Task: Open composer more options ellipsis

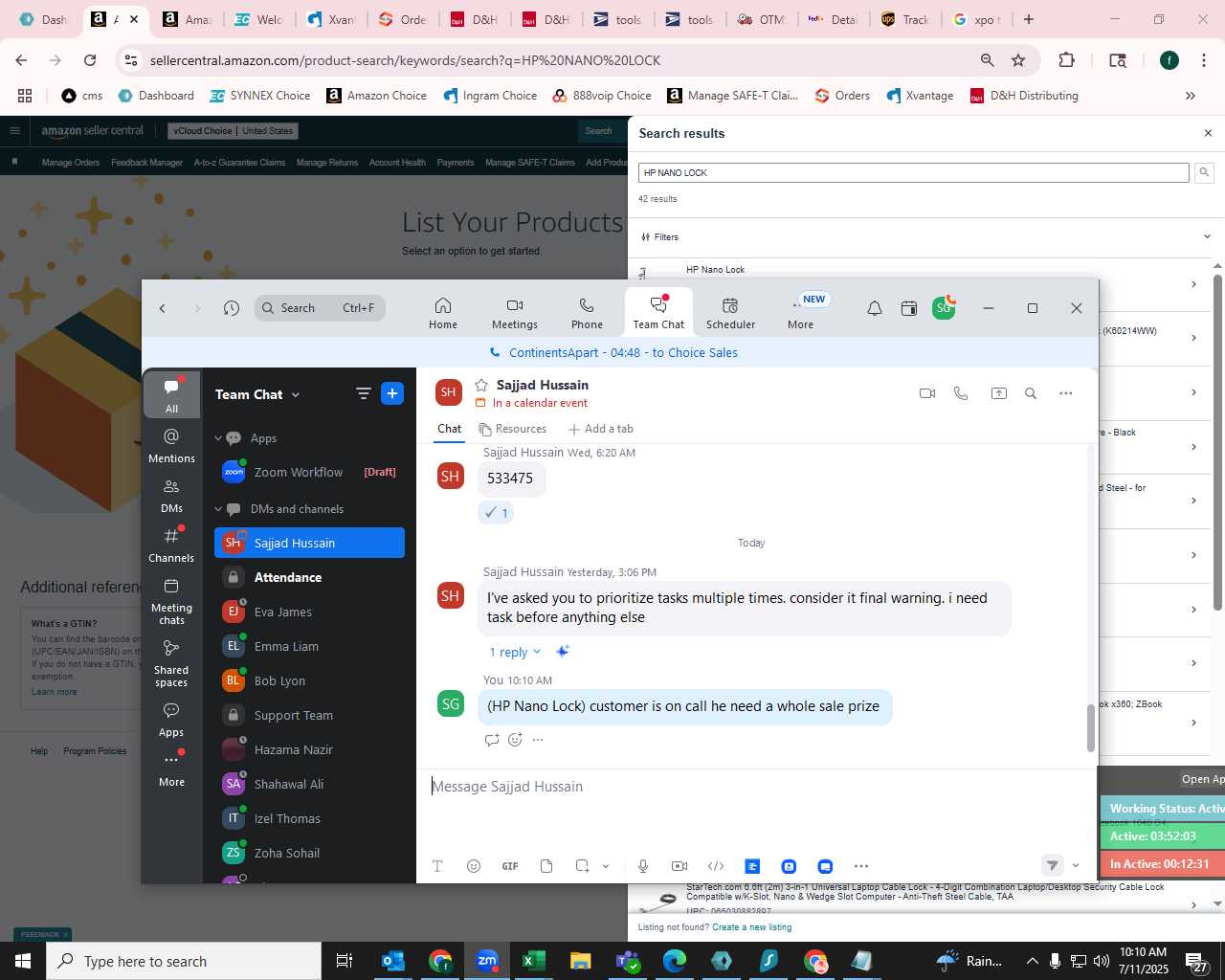Action: click(861, 866)
